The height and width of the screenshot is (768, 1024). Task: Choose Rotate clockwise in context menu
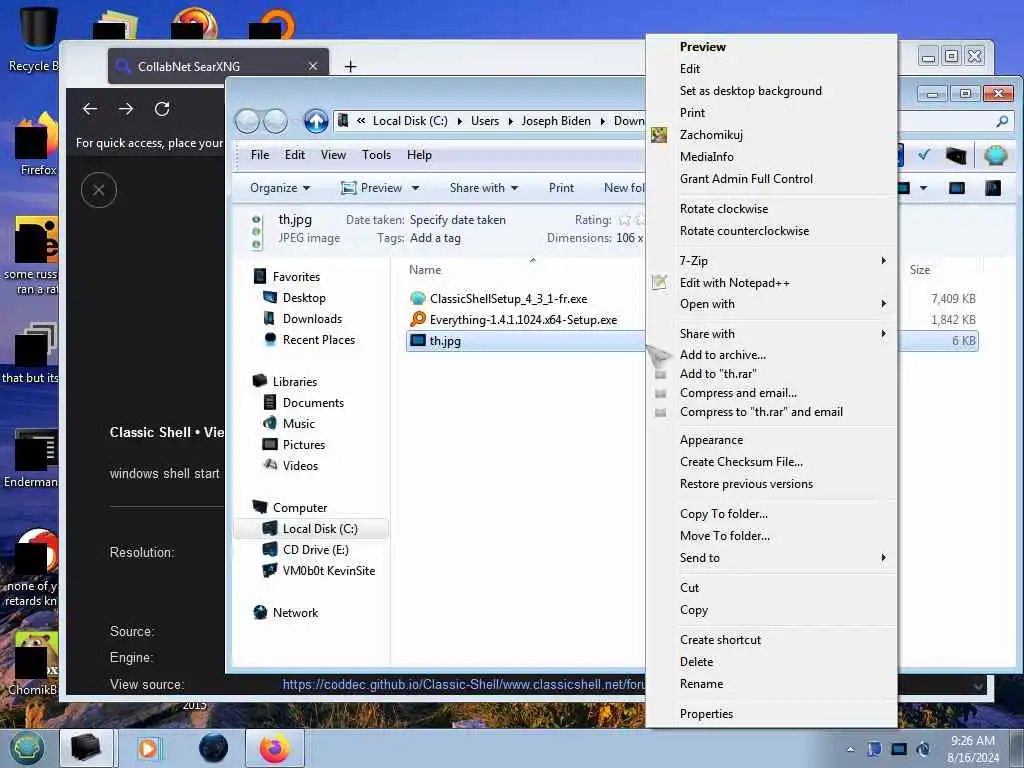click(724, 209)
